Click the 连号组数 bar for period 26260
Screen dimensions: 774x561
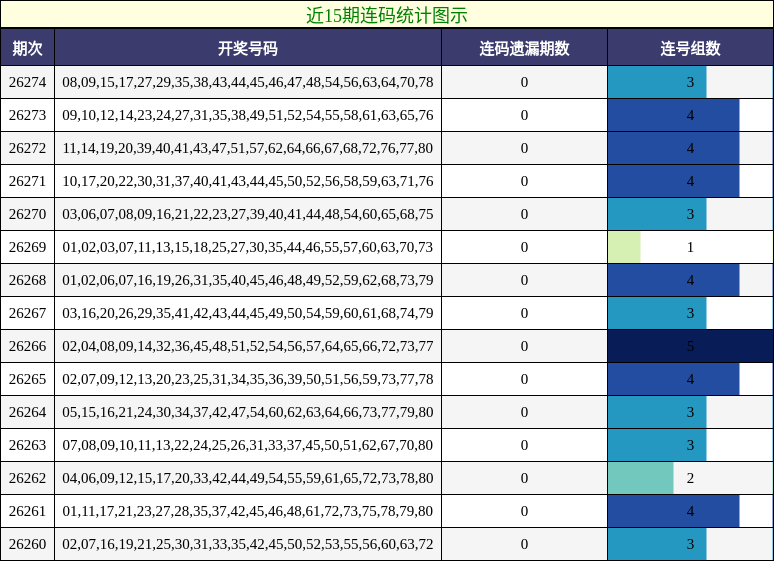[657, 544]
